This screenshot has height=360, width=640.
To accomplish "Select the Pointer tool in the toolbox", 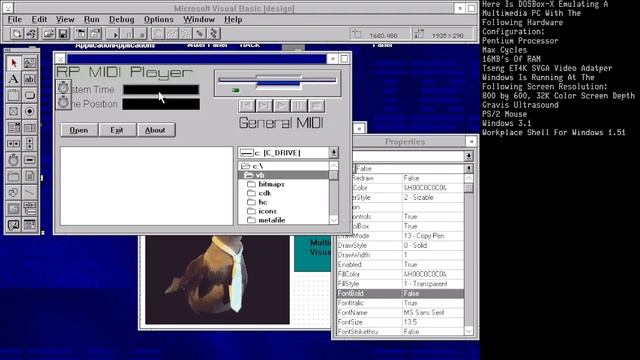I will pos(13,63).
